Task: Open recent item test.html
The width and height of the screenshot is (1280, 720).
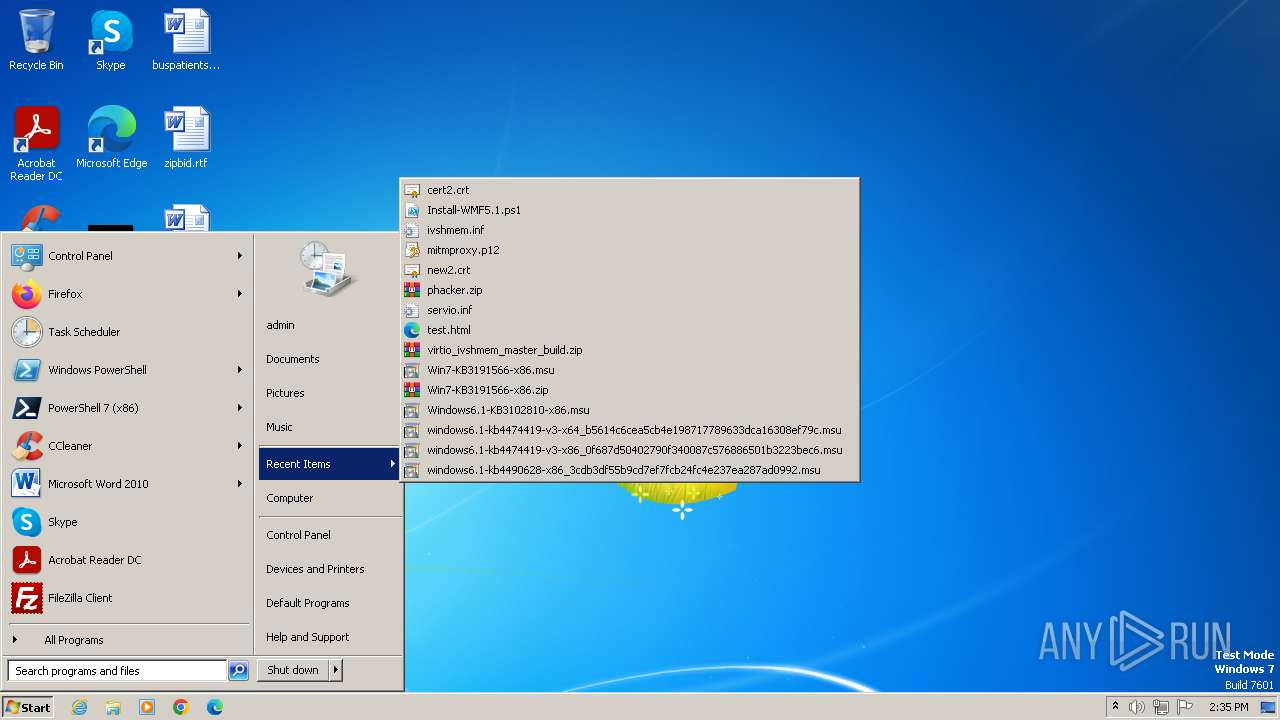Action: (629, 330)
